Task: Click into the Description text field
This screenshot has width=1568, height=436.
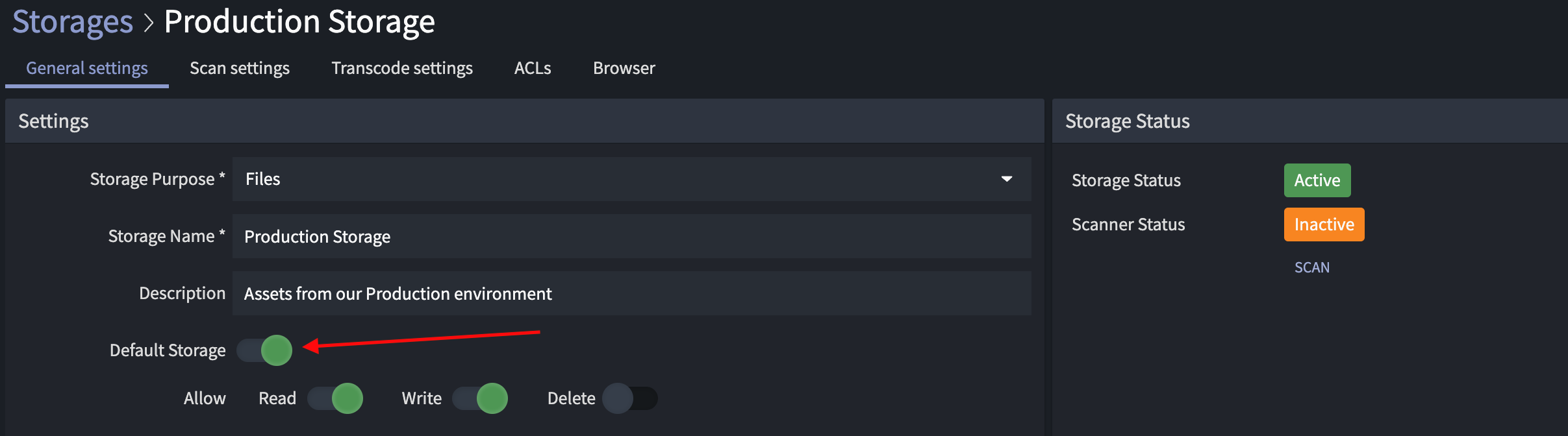Action: [x=630, y=294]
